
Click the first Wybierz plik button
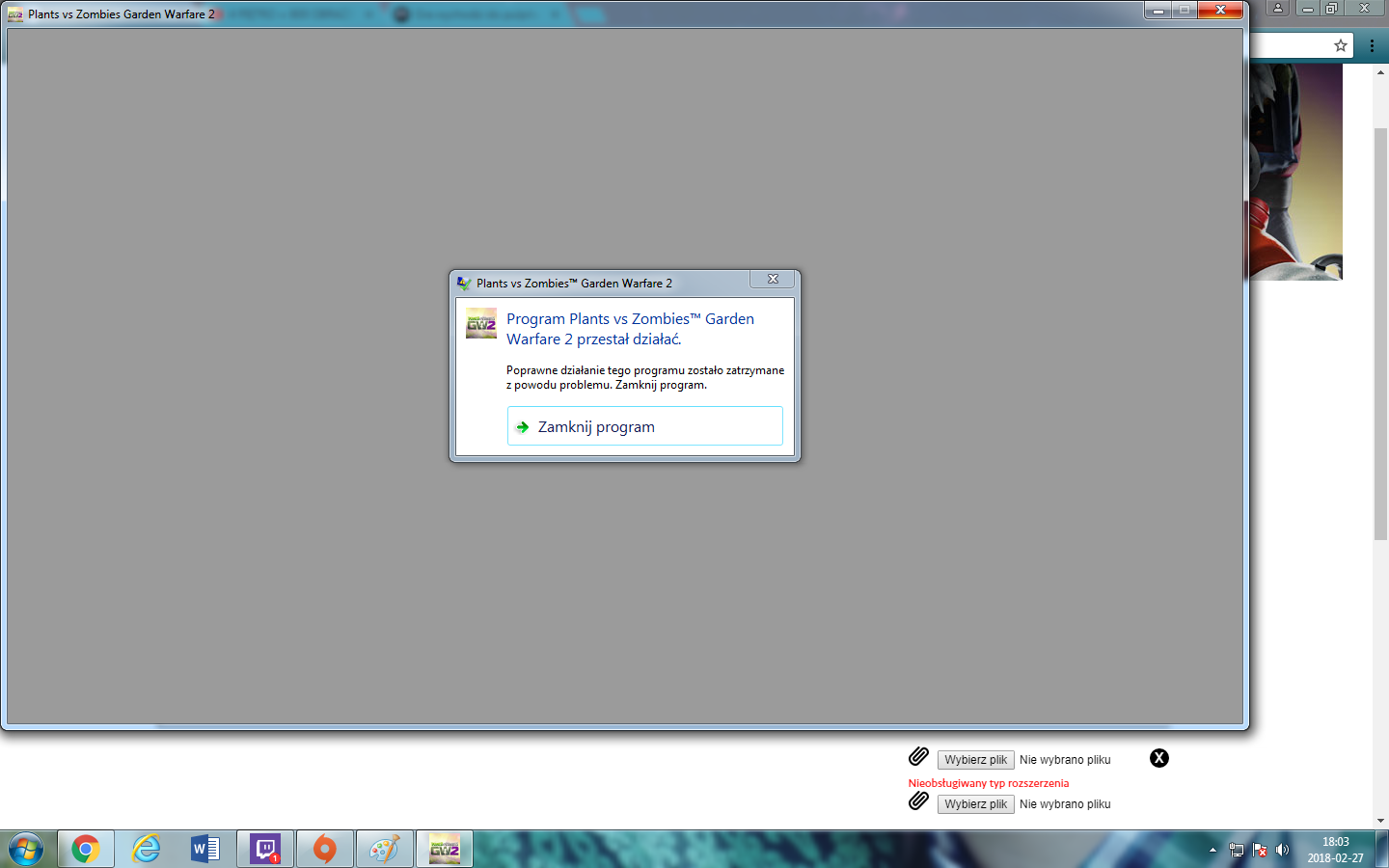coord(975,760)
